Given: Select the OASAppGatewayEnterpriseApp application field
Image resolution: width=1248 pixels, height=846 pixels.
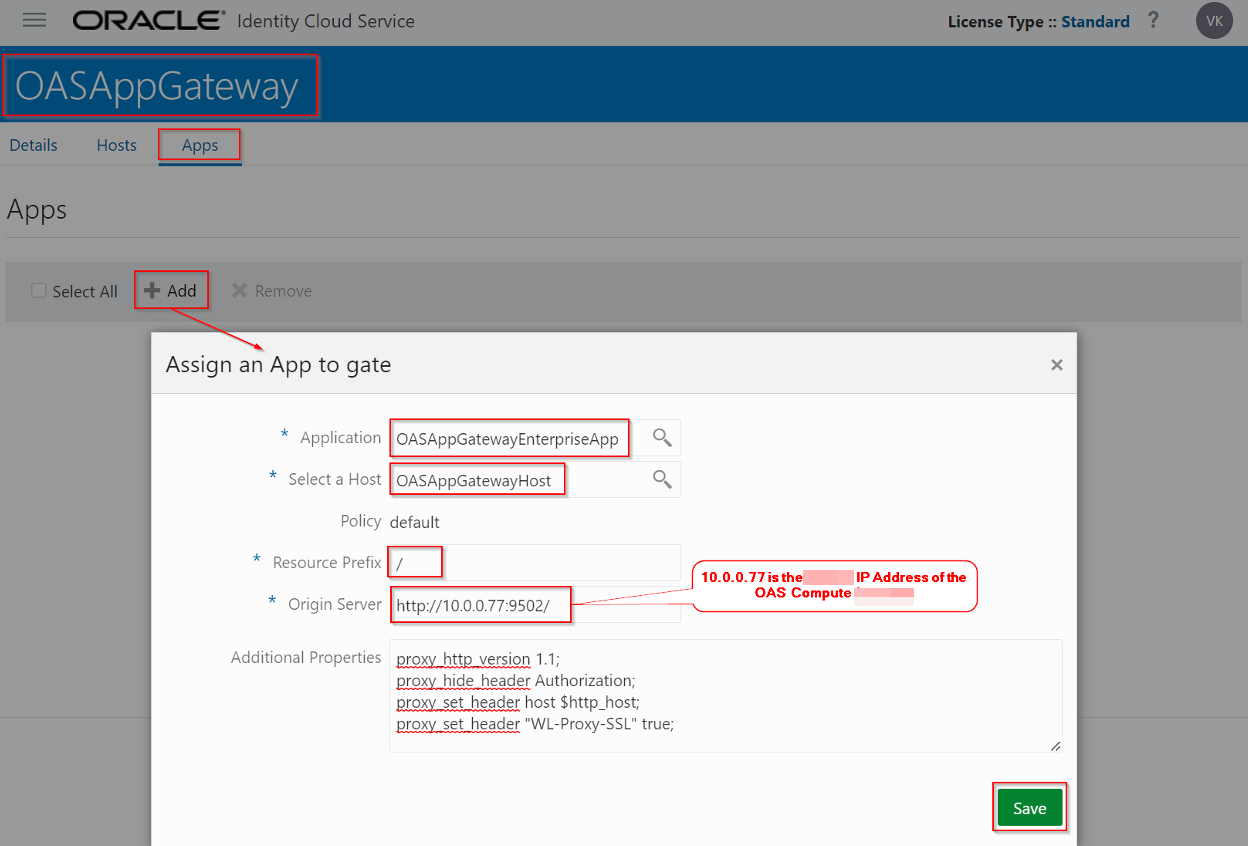Looking at the screenshot, I should click(509, 437).
